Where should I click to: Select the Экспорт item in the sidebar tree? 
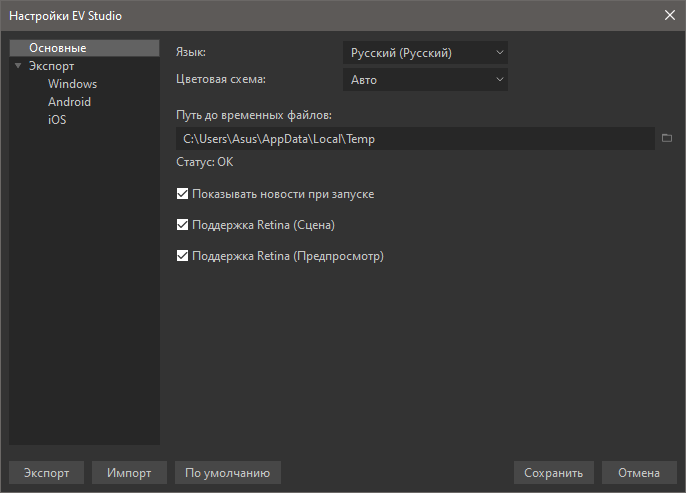51,66
